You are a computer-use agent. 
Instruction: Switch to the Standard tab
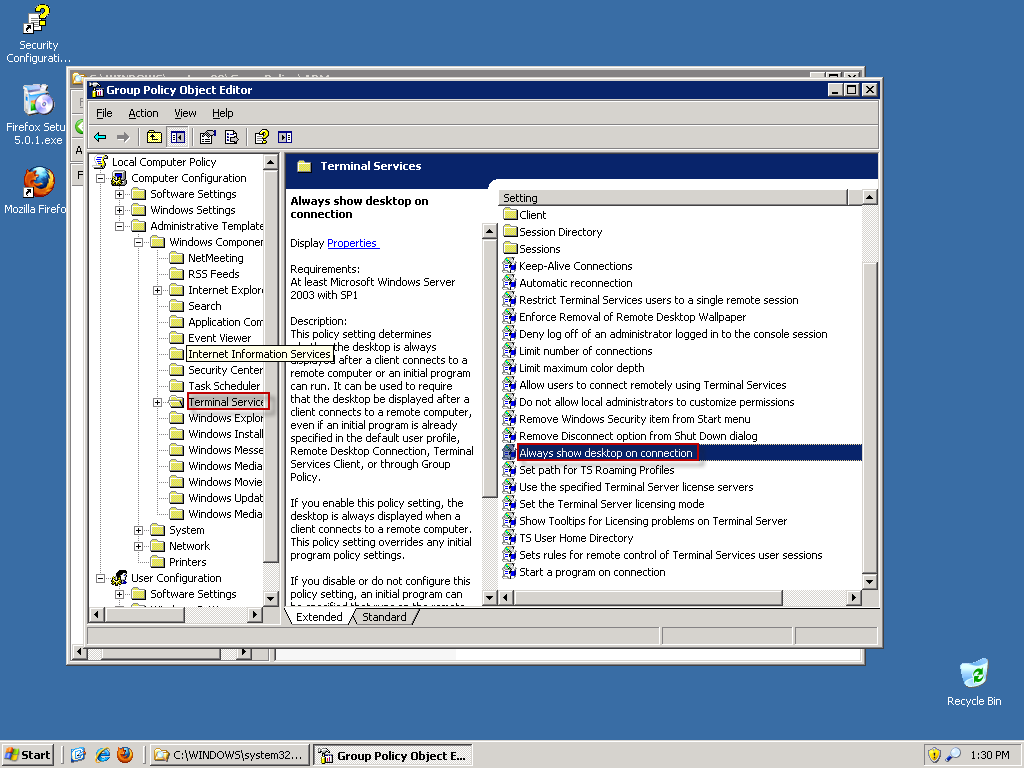coord(384,617)
